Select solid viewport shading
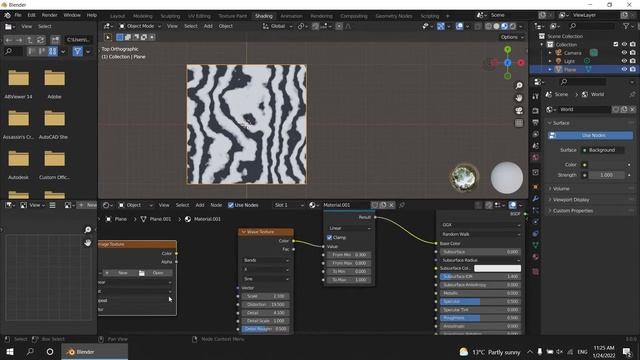This screenshot has height=360, width=640. pyautogui.click(x=496, y=26)
